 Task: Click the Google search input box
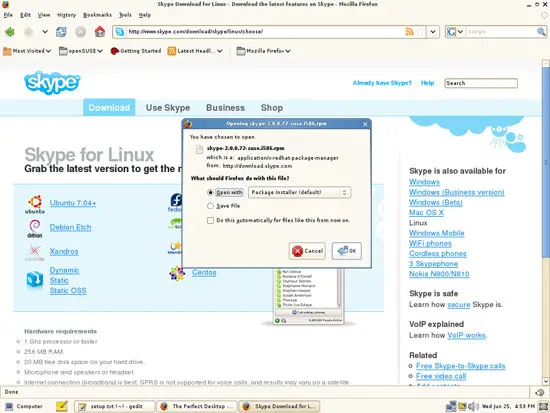[x=501, y=32]
